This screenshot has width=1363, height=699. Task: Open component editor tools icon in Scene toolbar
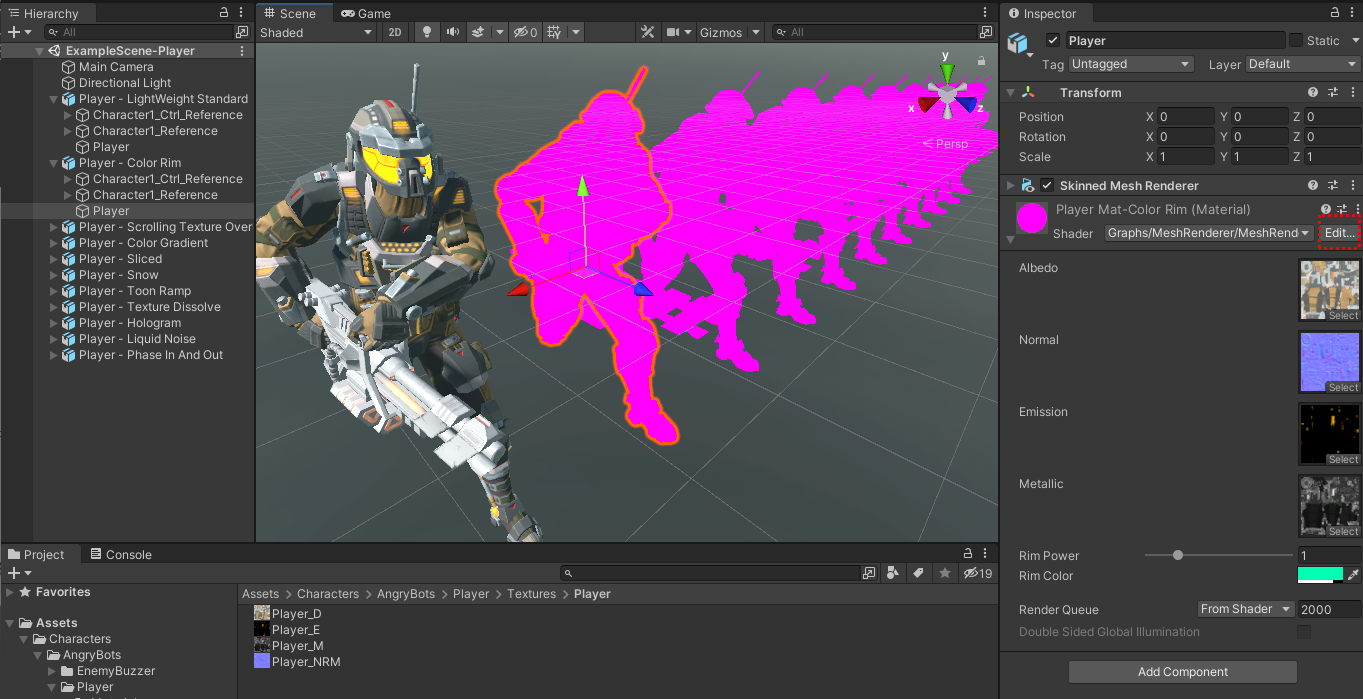648,32
